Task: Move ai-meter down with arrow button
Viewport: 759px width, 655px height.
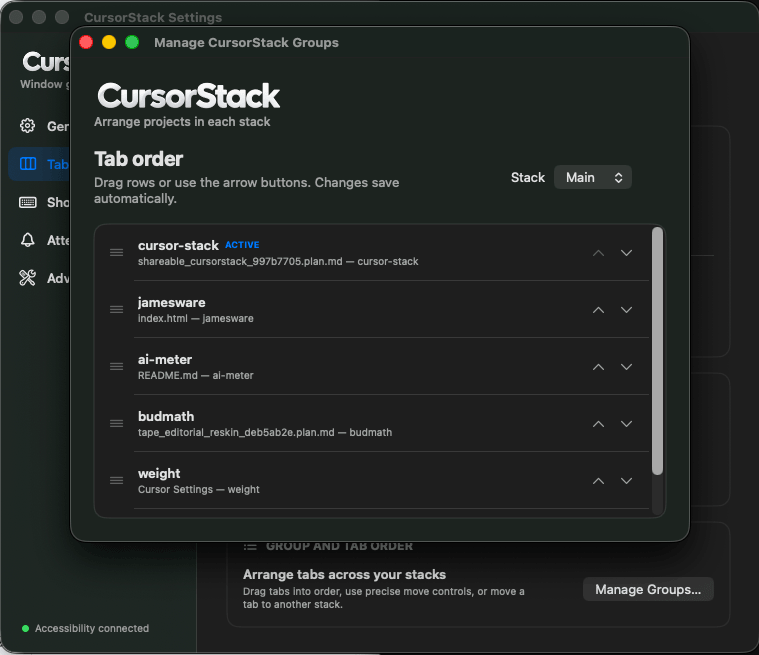Action: click(626, 367)
